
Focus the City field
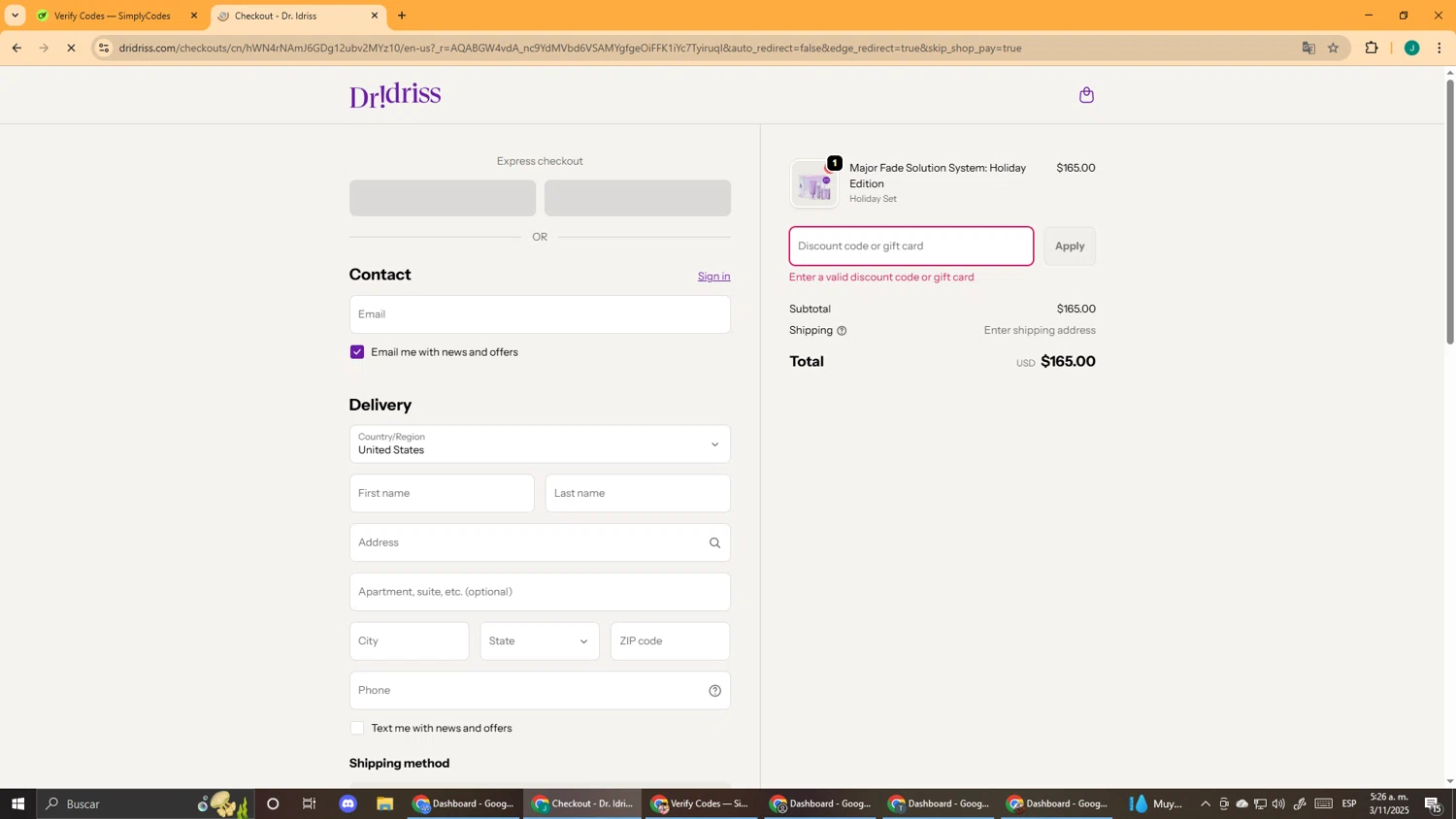click(x=409, y=641)
